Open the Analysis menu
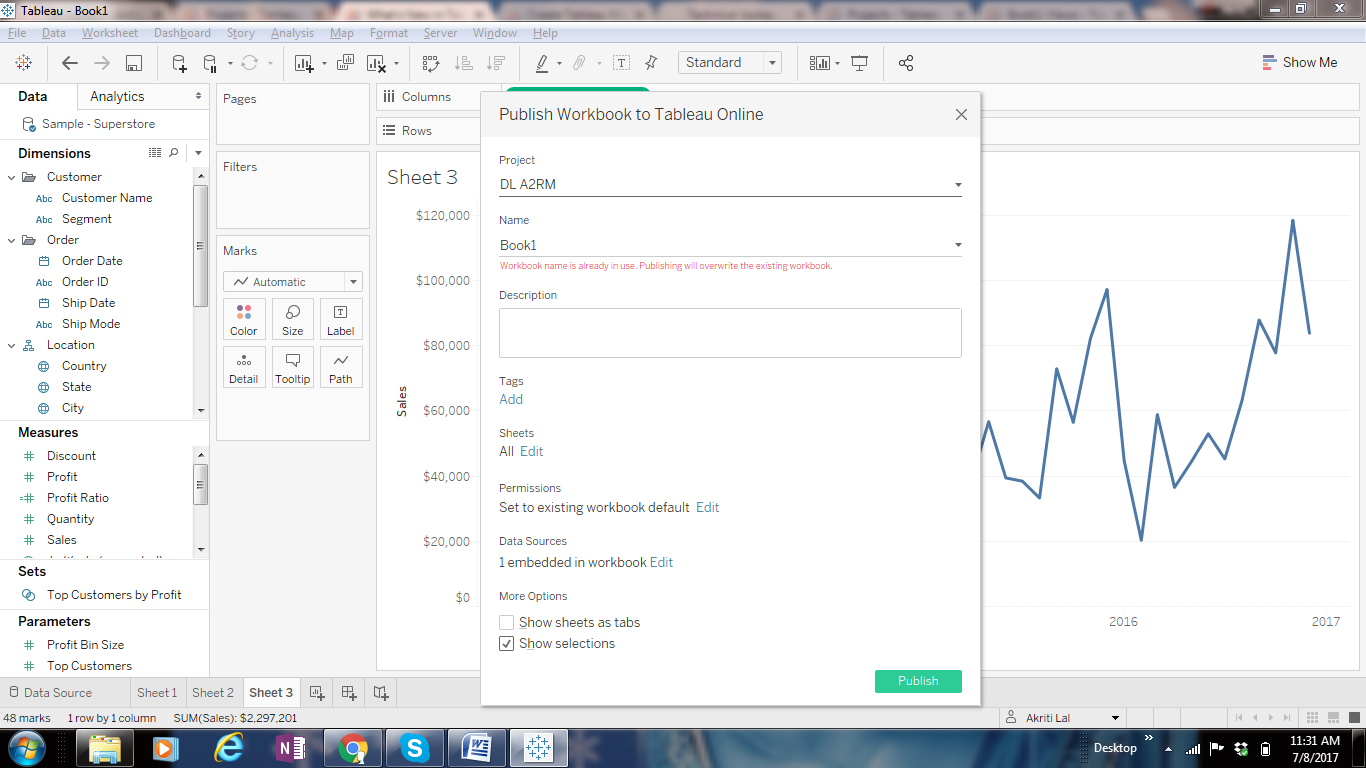This screenshot has width=1366, height=768. pos(292,33)
